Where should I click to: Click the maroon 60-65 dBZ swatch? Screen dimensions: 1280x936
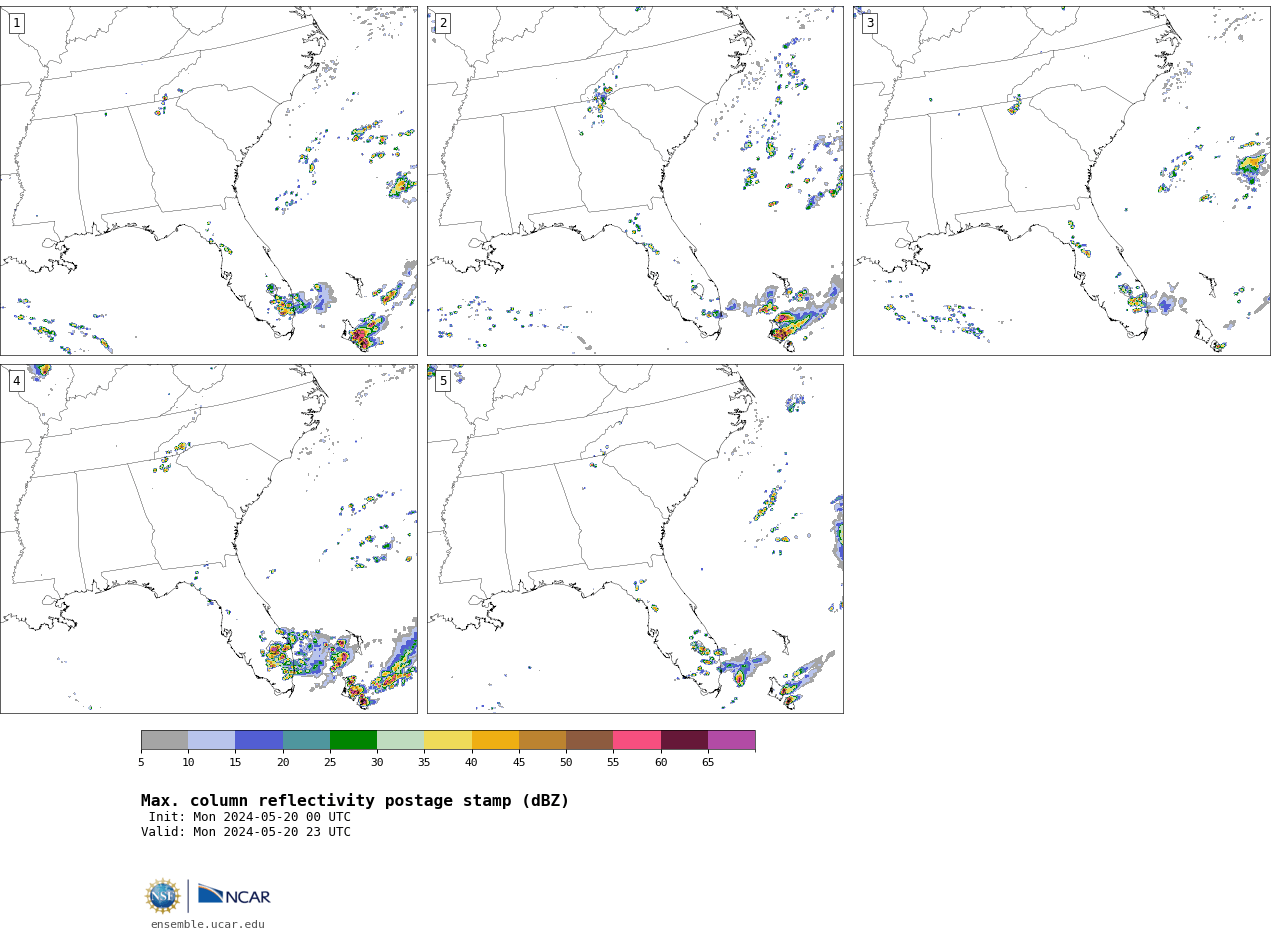[x=684, y=740]
